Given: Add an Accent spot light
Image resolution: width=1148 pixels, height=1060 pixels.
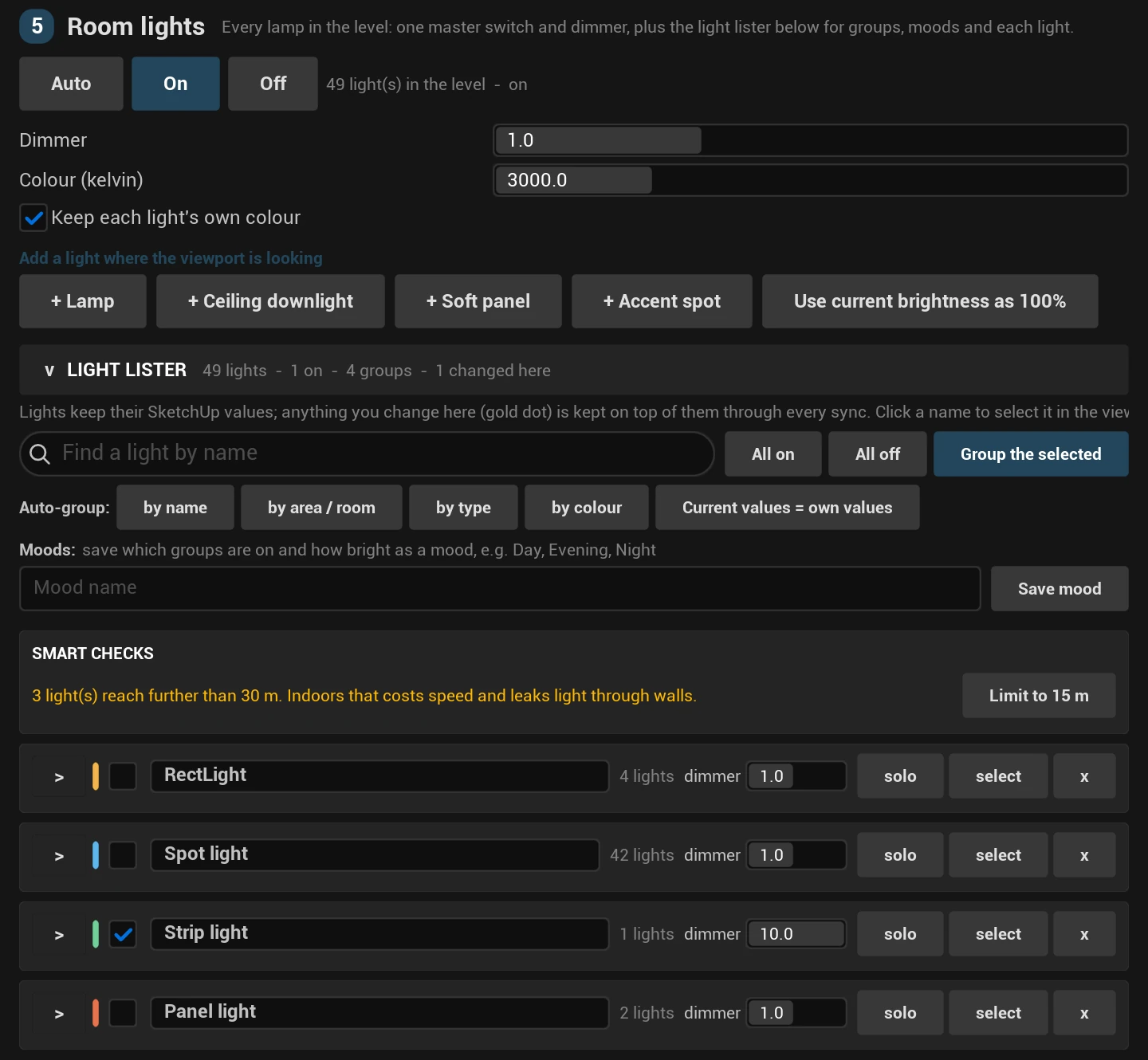Looking at the screenshot, I should click(x=662, y=301).
